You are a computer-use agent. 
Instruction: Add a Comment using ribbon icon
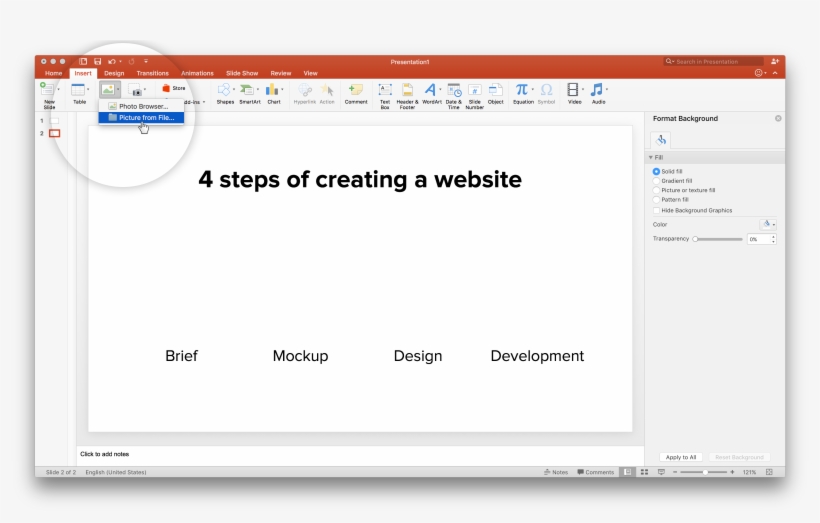point(356,90)
